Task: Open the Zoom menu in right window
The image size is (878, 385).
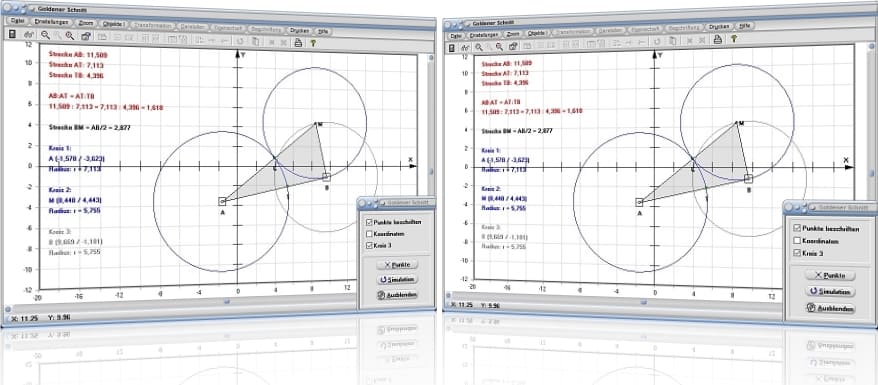Action: pyautogui.click(x=513, y=34)
